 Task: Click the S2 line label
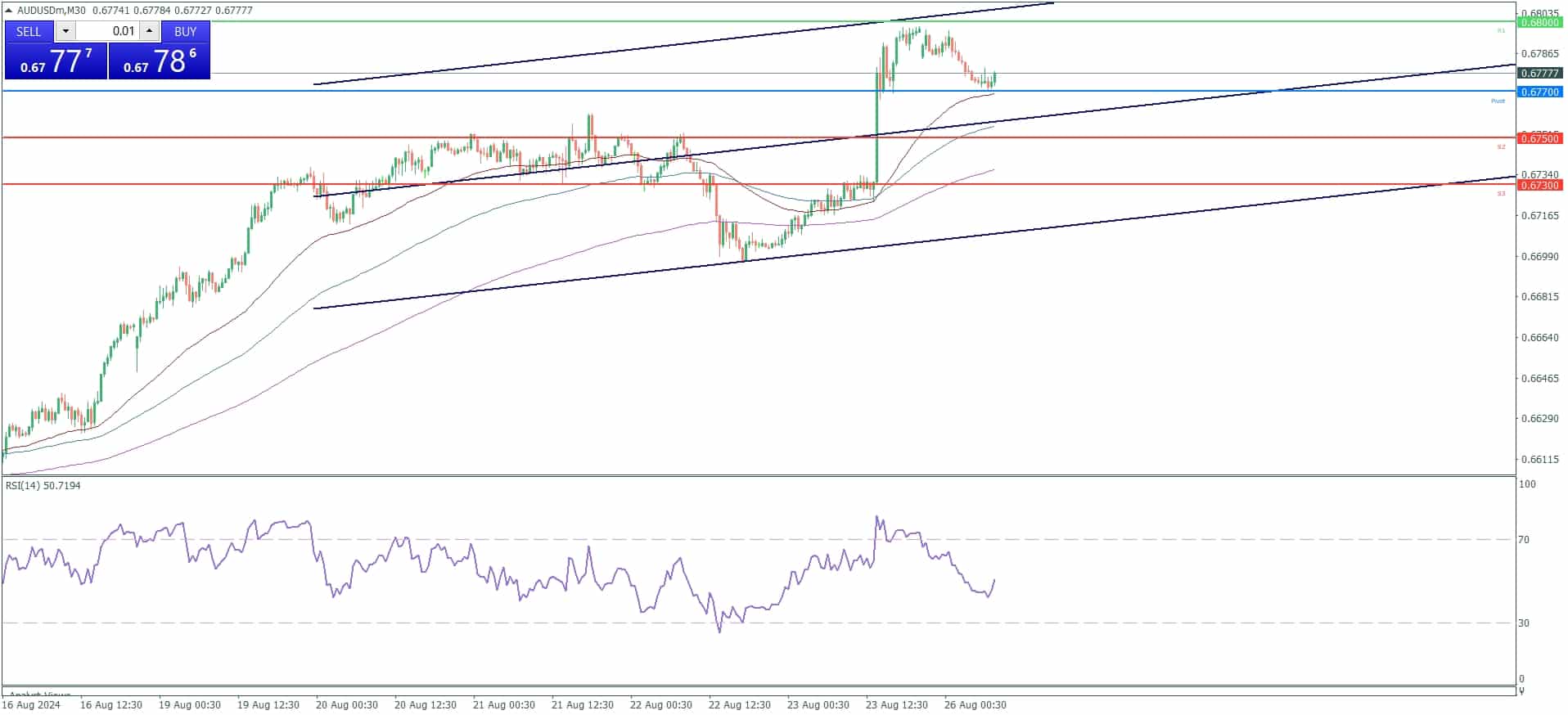click(1501, 147)
